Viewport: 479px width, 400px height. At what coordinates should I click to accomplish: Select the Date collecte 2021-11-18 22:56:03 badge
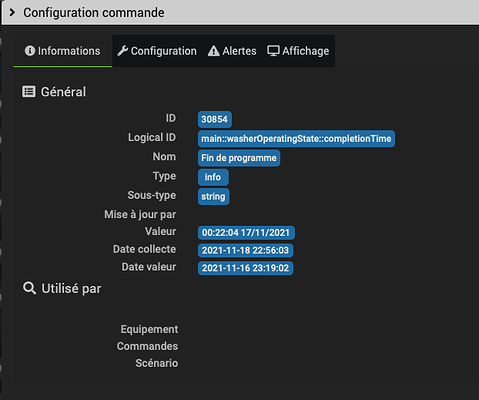[x=245, y=250]
